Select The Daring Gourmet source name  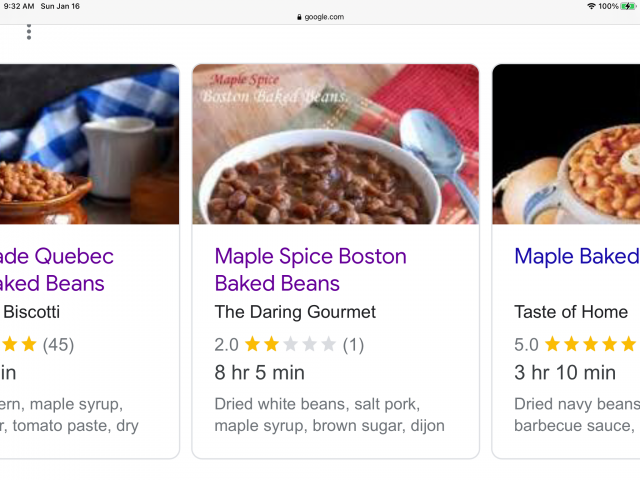(295, 312)
